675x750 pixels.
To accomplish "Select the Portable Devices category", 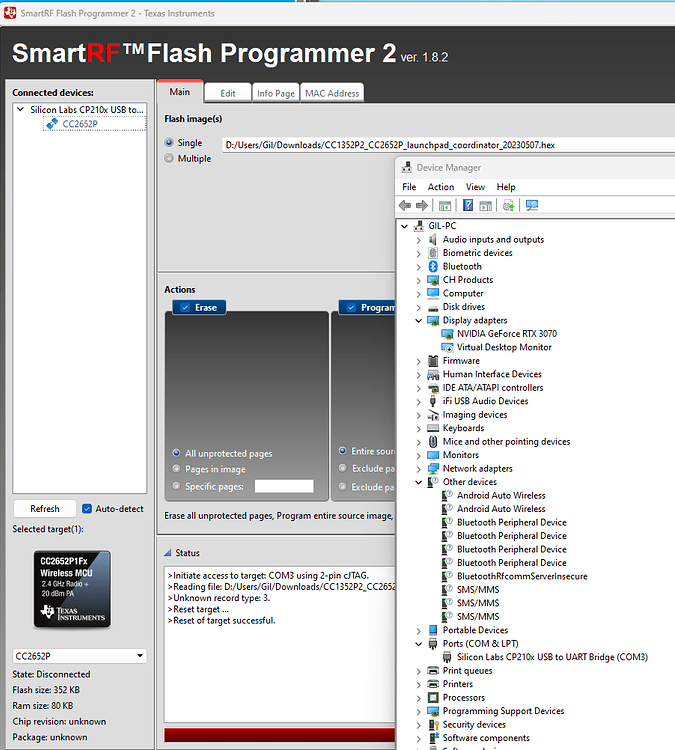I will pyautogui.click(x=475, y=630).
